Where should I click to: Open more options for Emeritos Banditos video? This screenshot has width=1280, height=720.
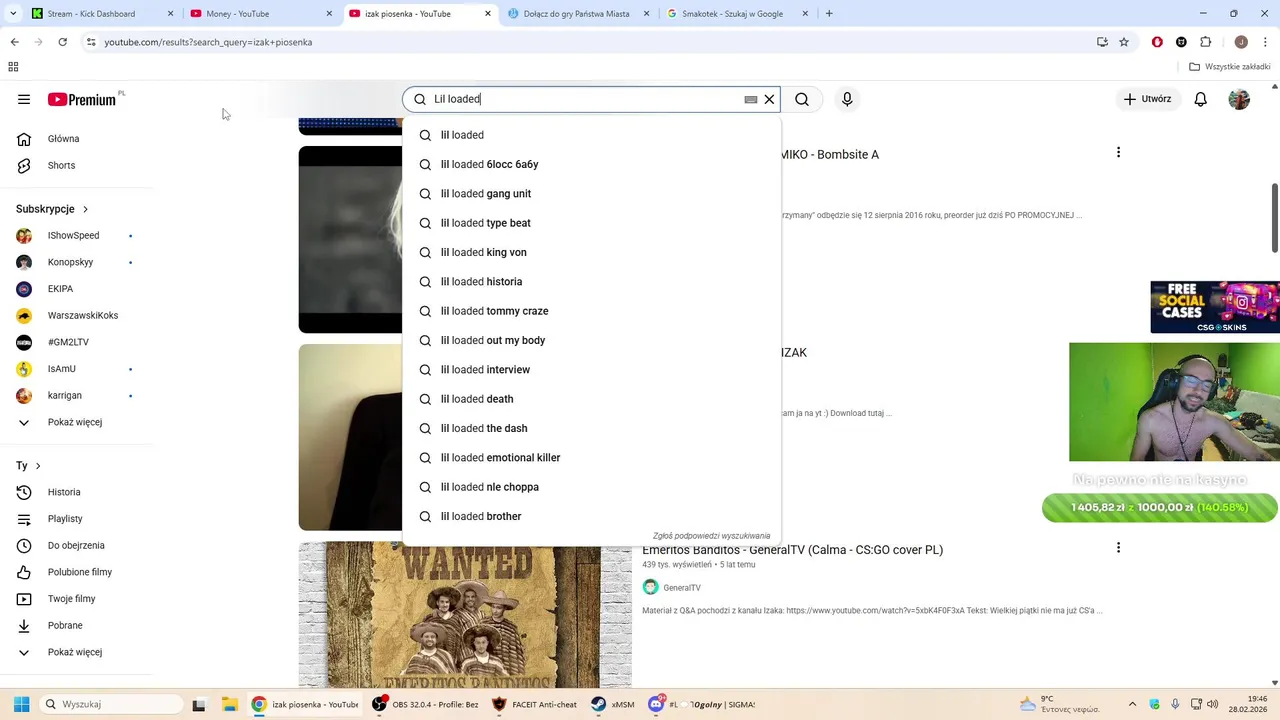pyautogui.click(x=1118, y=547)
